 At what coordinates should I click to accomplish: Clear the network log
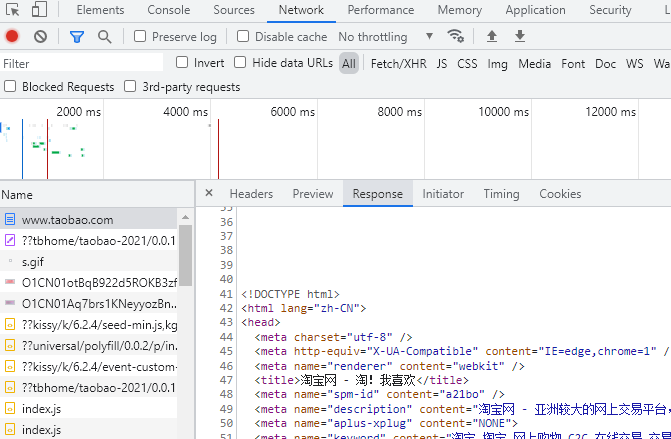coord(40,37)
